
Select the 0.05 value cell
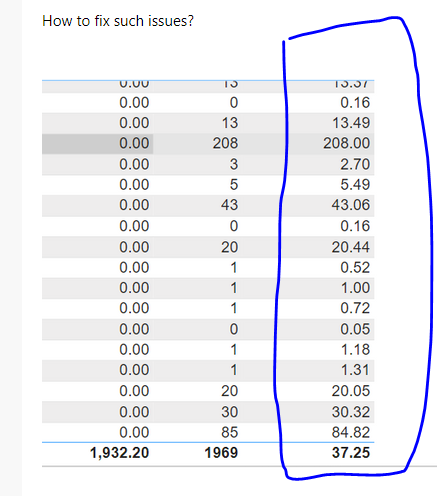pyautogui.click(x=355, y=329)
